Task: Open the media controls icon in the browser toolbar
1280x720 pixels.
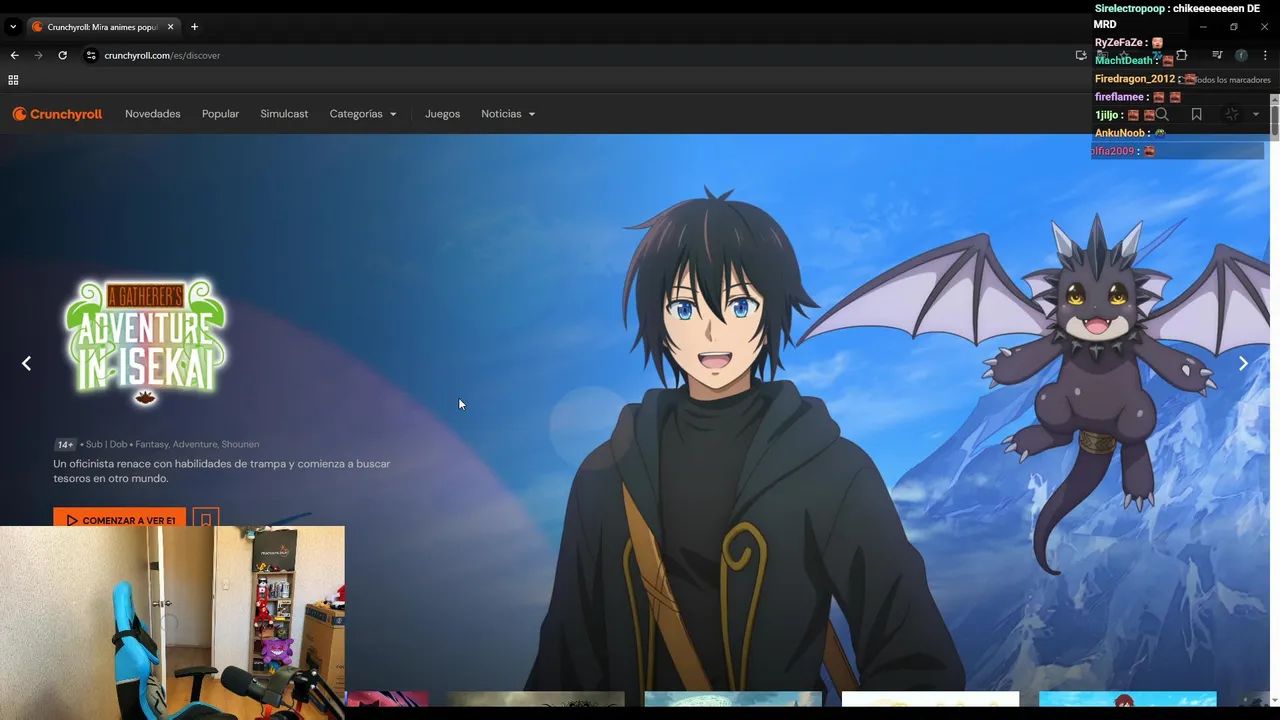Action: [x=1217, y=55]
